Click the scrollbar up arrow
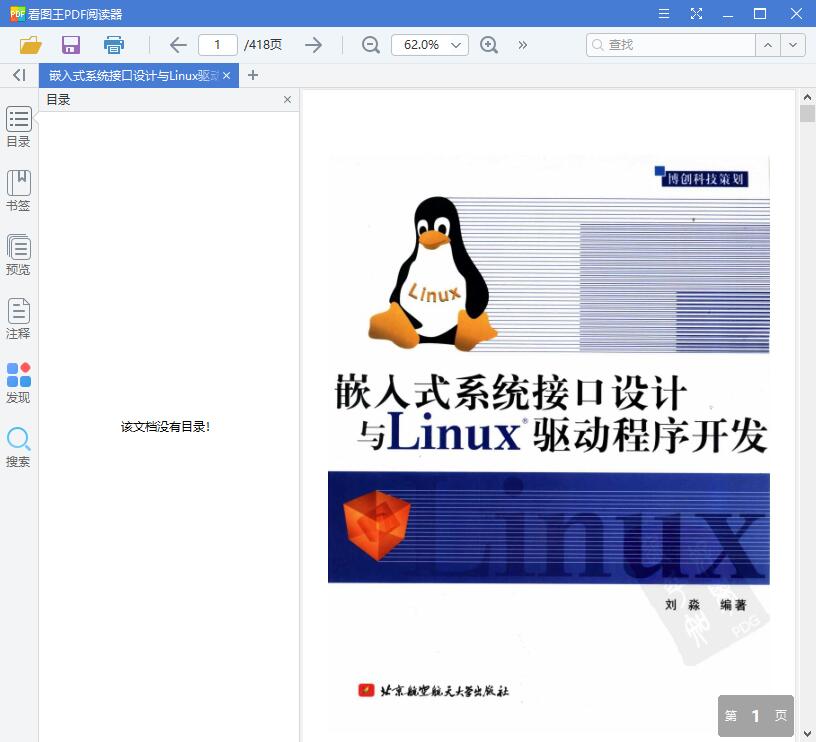The image size is (816, 742). (807, 97)
